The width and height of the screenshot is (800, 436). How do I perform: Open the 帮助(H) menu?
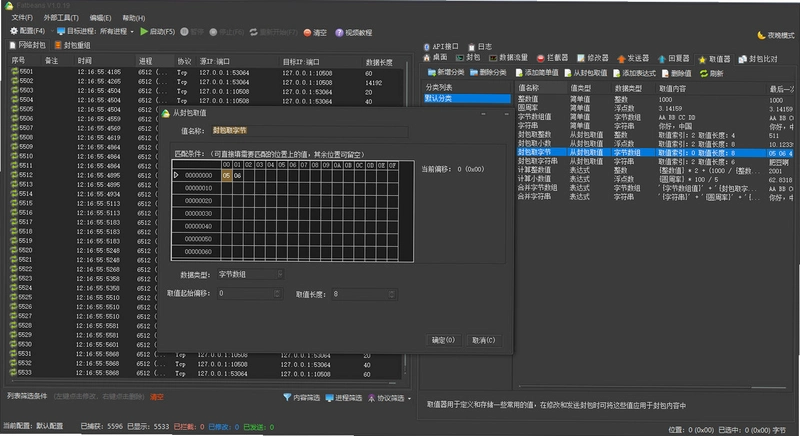(134, 18)
